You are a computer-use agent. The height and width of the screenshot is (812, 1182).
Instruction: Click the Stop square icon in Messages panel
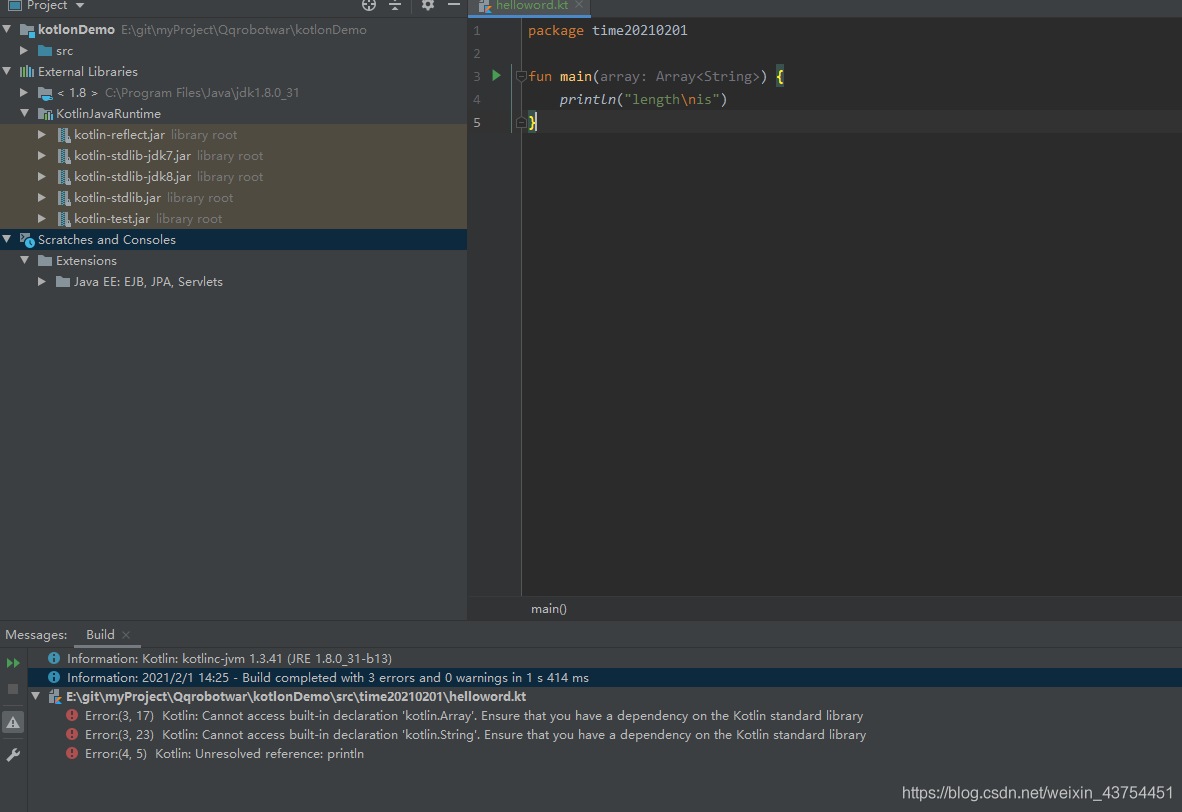point(13,689)
